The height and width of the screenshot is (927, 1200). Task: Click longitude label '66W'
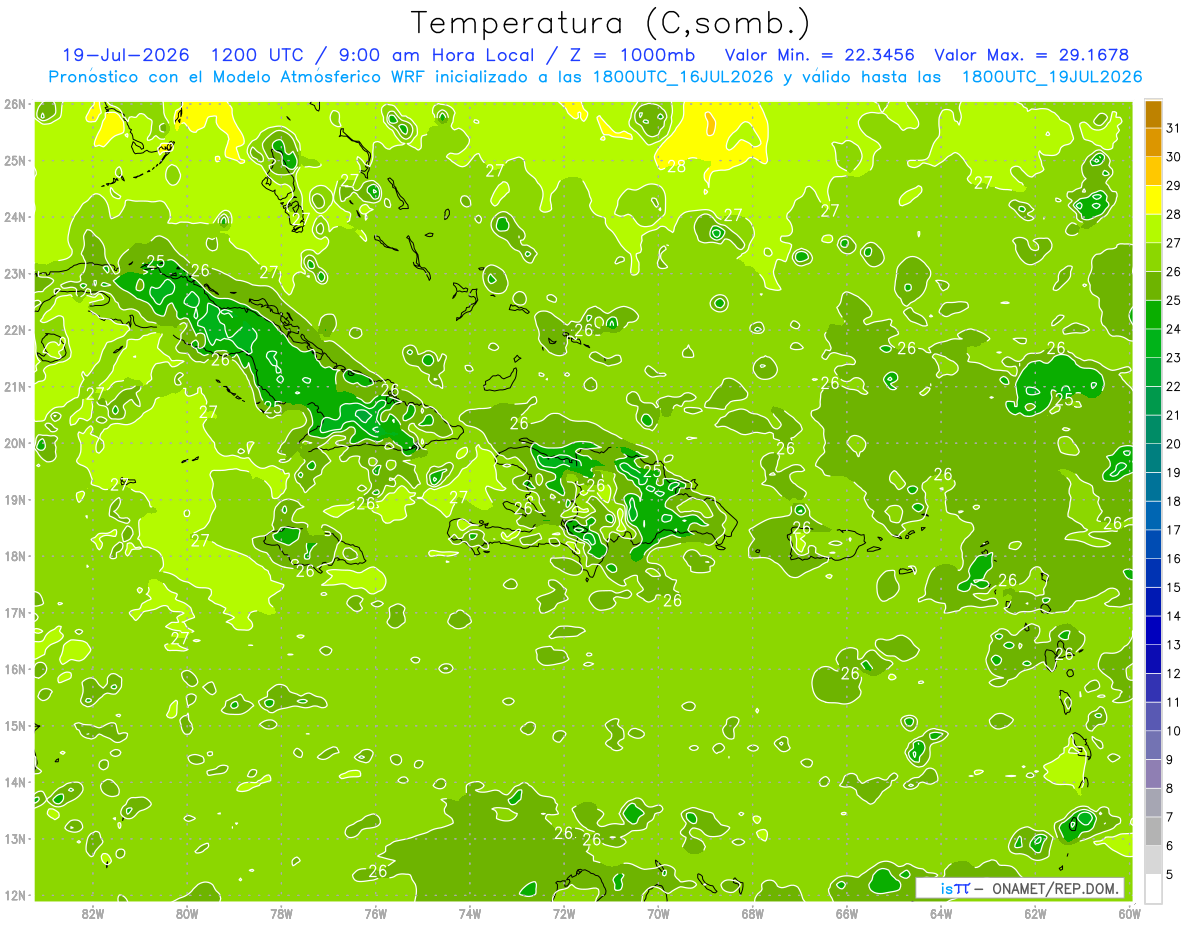[846, 912]
